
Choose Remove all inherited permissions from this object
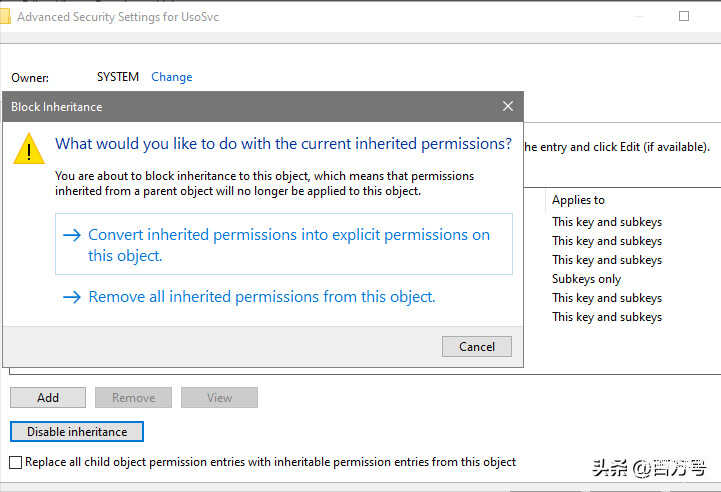tap(261, 297)
